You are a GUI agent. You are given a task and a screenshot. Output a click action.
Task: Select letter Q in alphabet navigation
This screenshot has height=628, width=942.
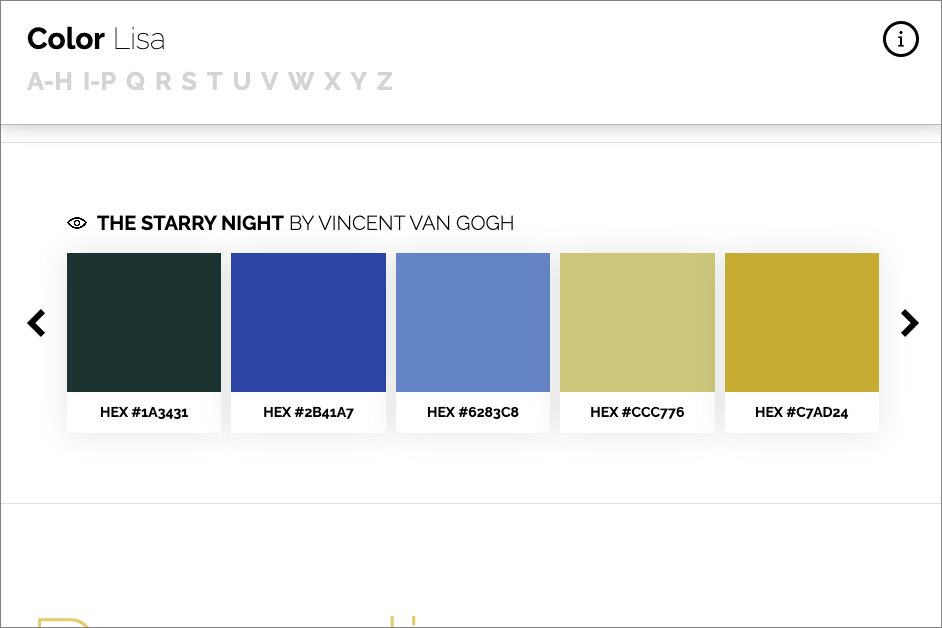[136, 82]
